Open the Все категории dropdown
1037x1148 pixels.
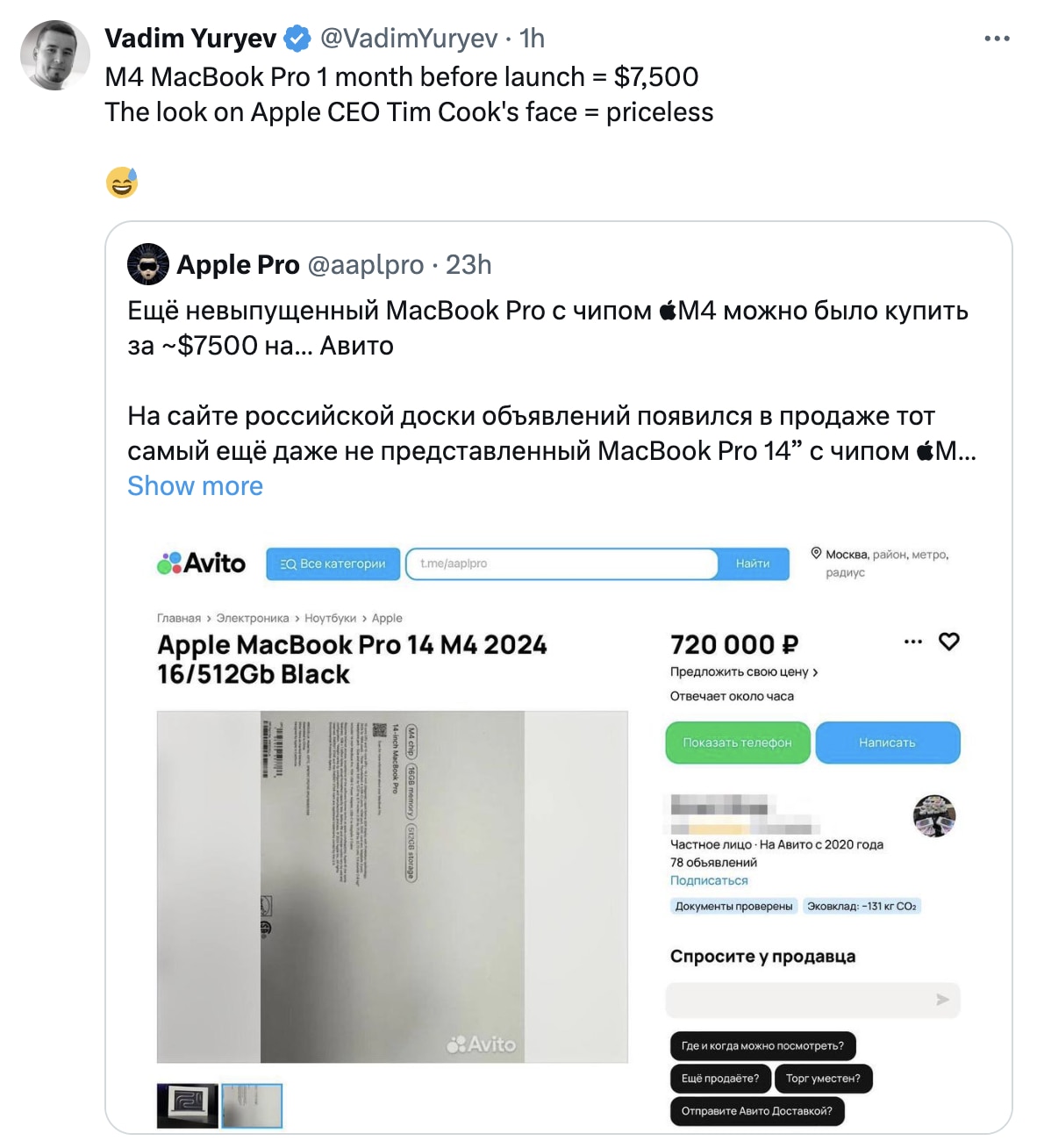(x=333, y=563)
